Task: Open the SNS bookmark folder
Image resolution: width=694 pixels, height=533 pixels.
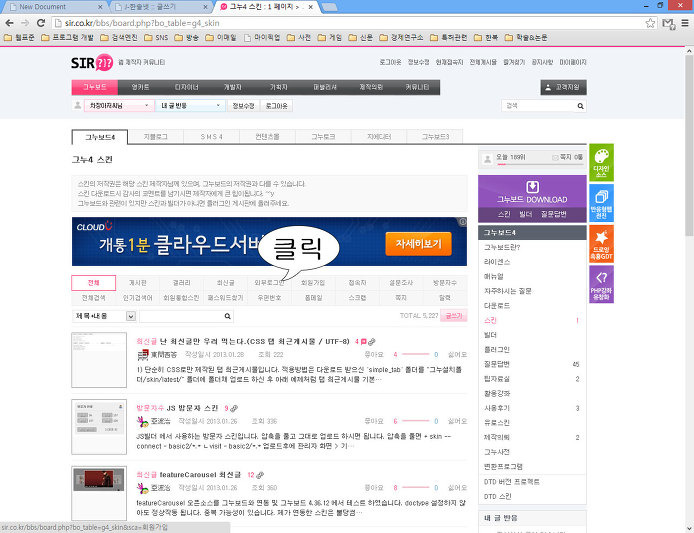Action: (x=156, y=38)
